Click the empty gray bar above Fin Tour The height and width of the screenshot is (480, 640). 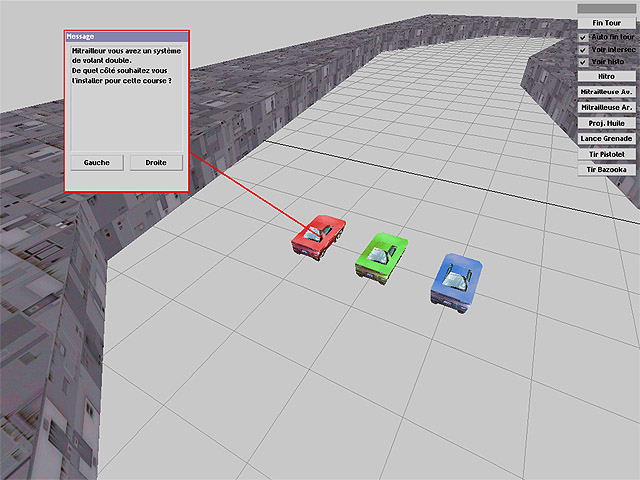point(606,7)
